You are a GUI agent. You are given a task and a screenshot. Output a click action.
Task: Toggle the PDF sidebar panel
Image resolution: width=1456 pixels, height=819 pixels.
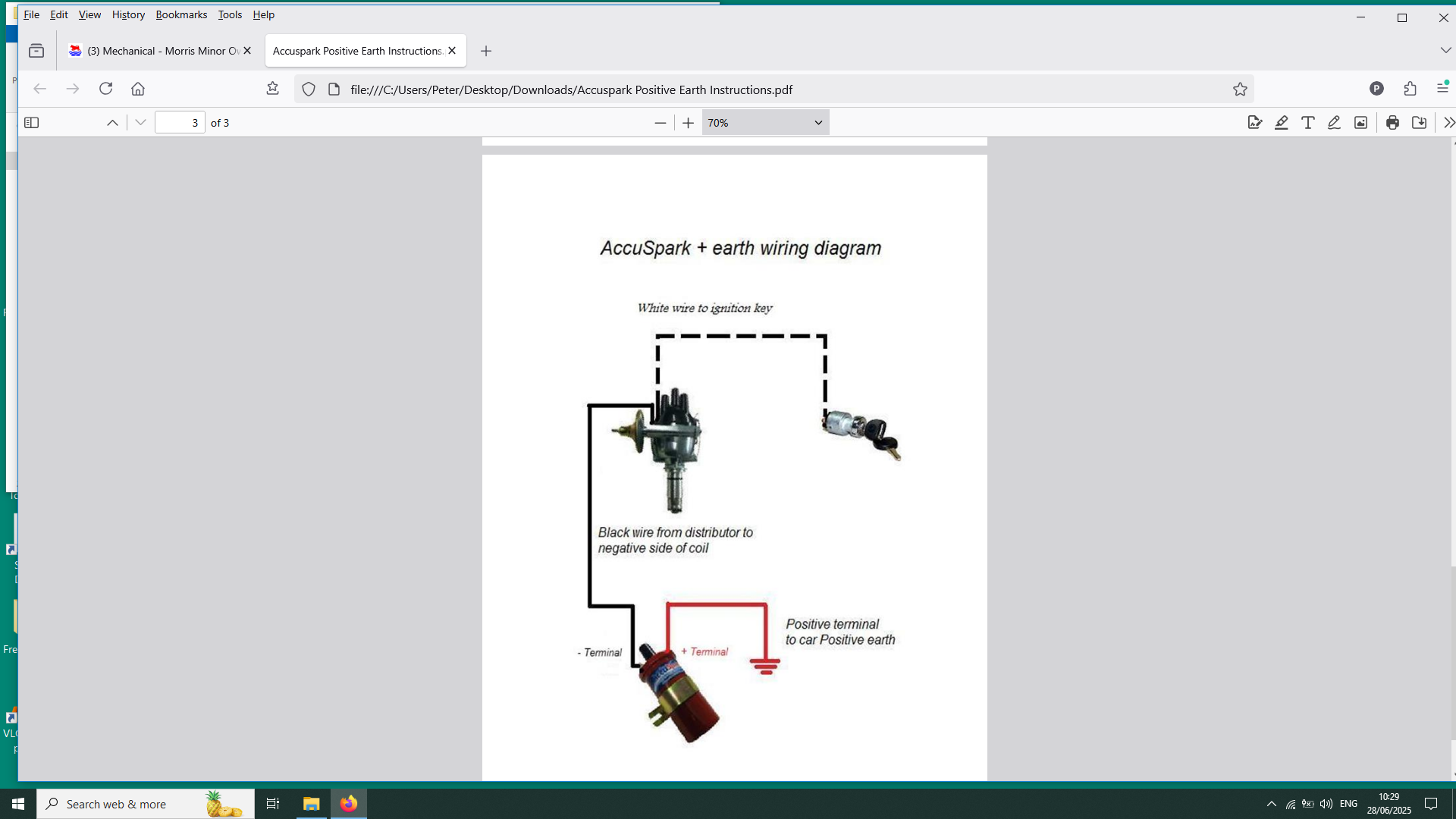31,123
